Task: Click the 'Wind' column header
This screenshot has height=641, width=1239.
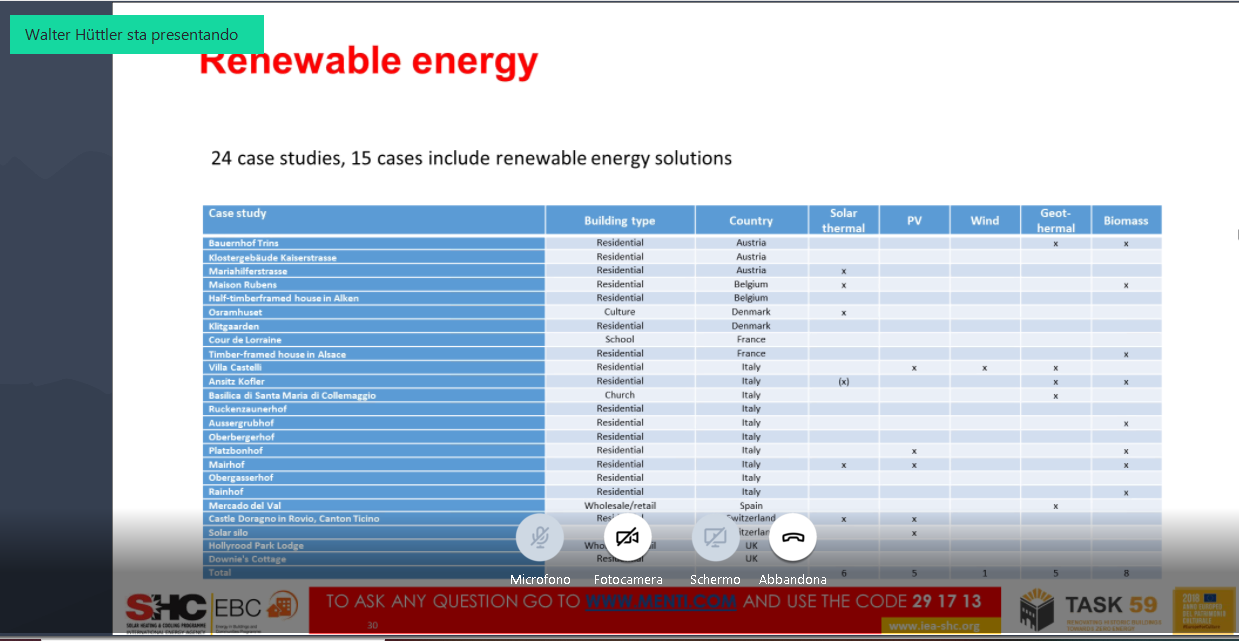Action: pos(985,221)
